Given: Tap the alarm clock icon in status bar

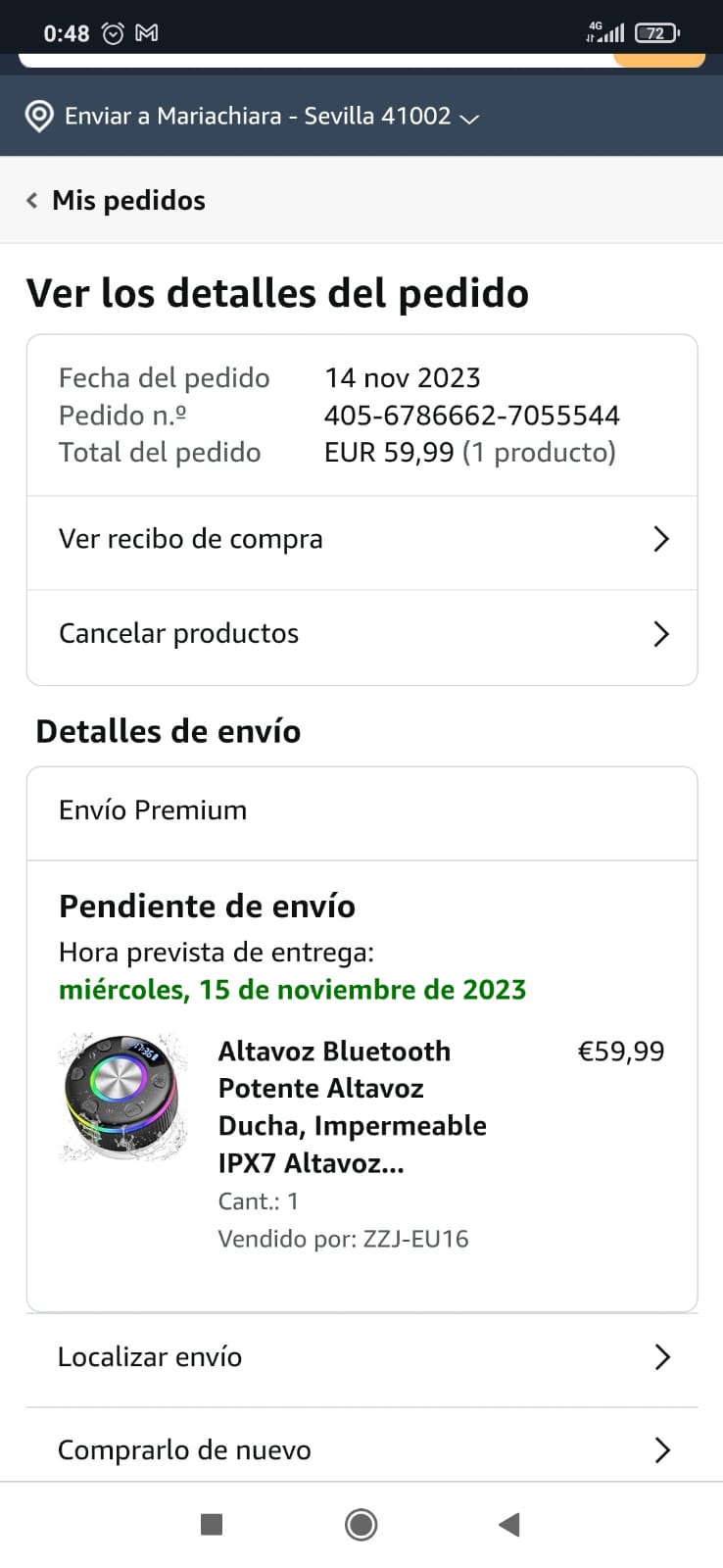Looking at the screenshot, I should click(x=114, y=33).
